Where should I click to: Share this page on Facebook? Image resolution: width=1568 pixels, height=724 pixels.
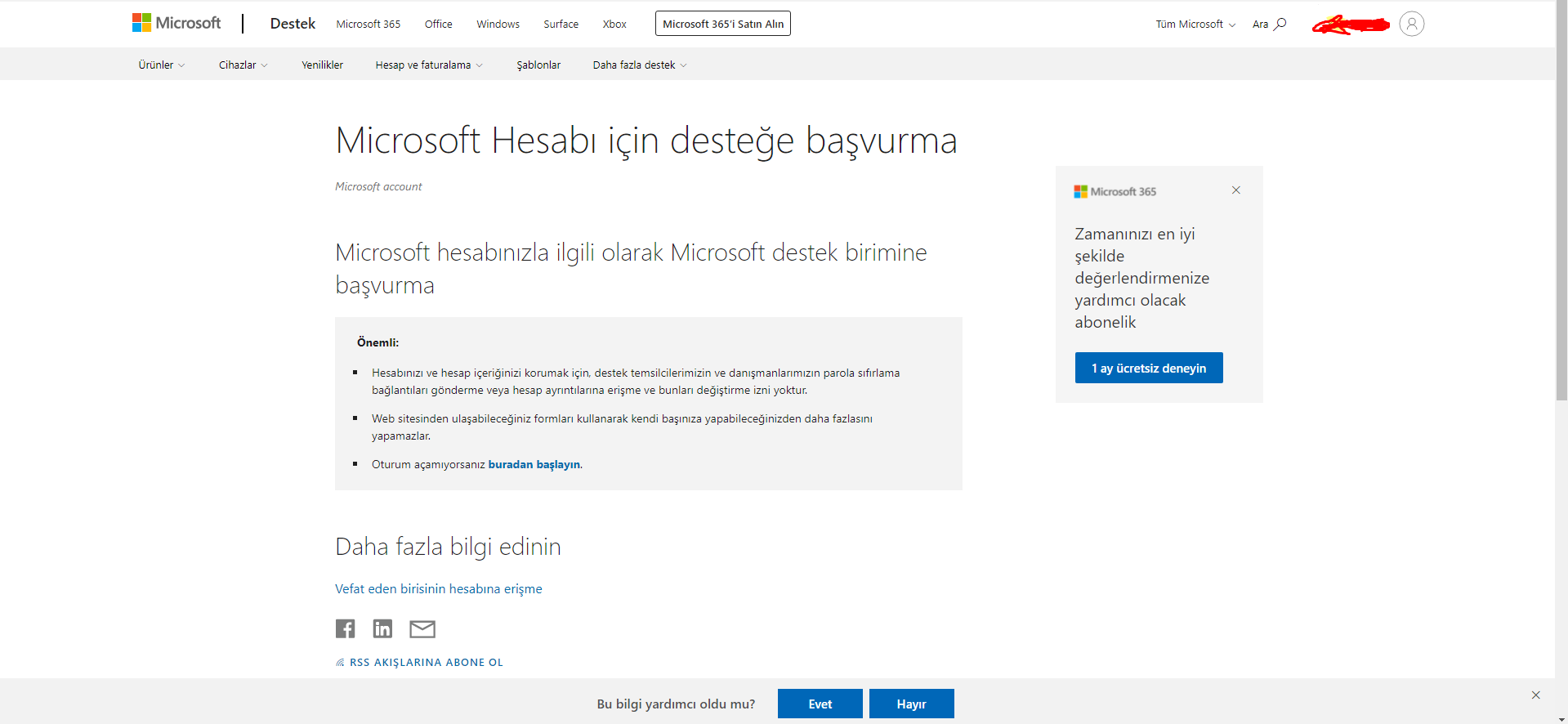345,628
